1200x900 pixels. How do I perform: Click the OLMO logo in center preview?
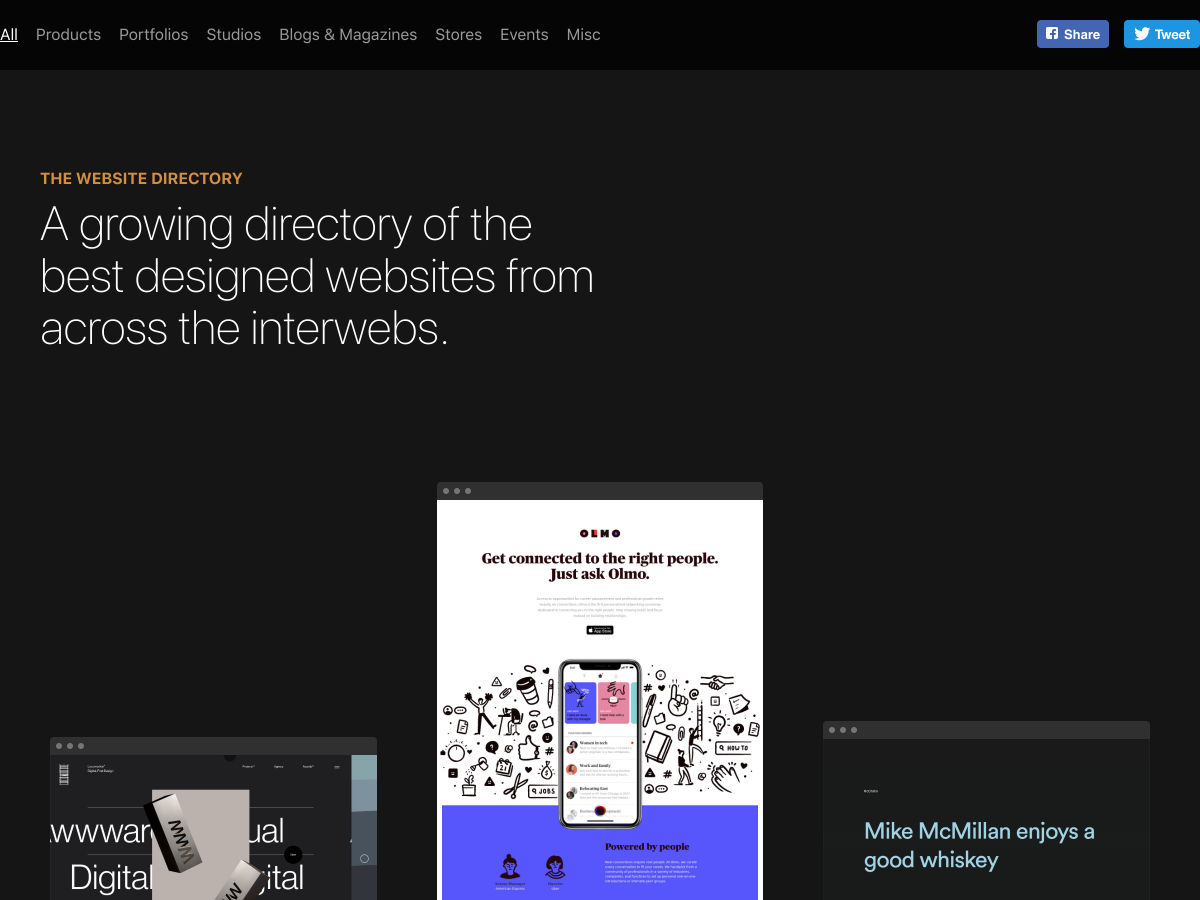600,533
